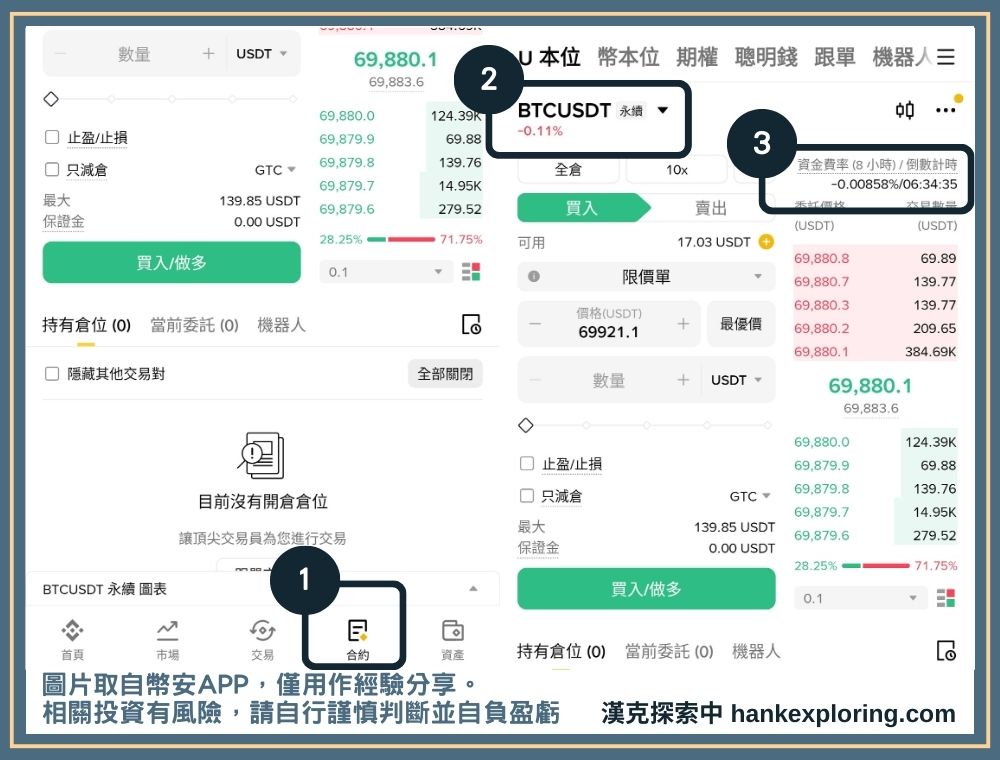This screenshot has width=1000, height=760.
Task: Tap the 首頁 home icon
Action: [x=73, y=635]
